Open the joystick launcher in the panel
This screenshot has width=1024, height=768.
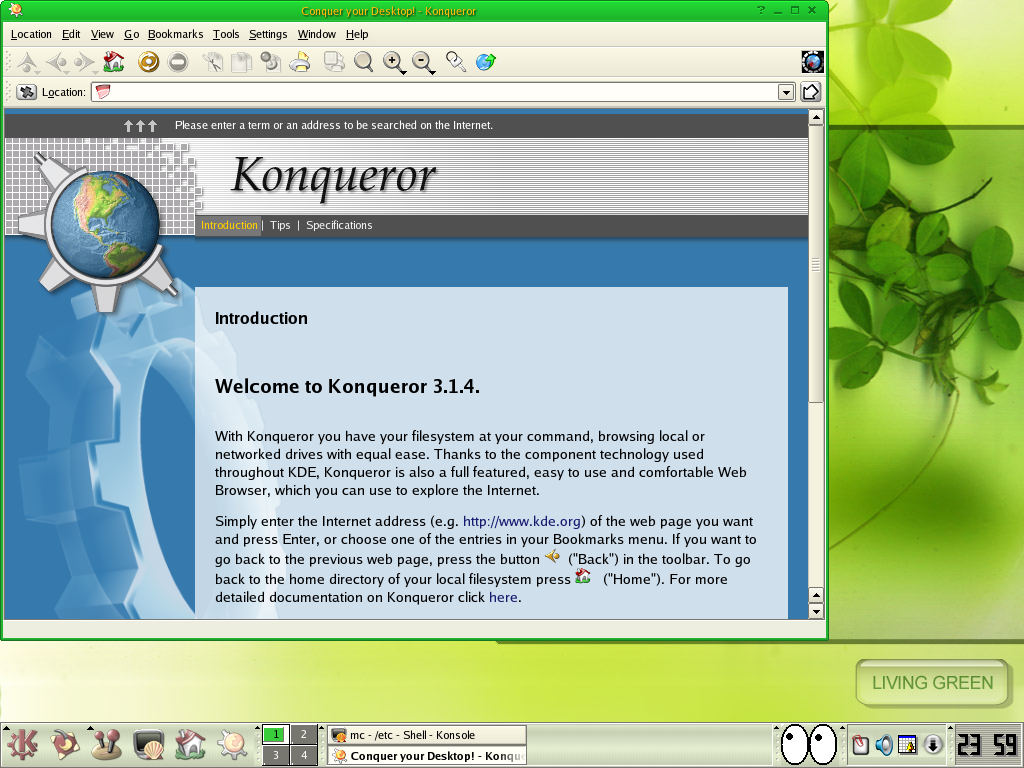(x=105, y=744)
